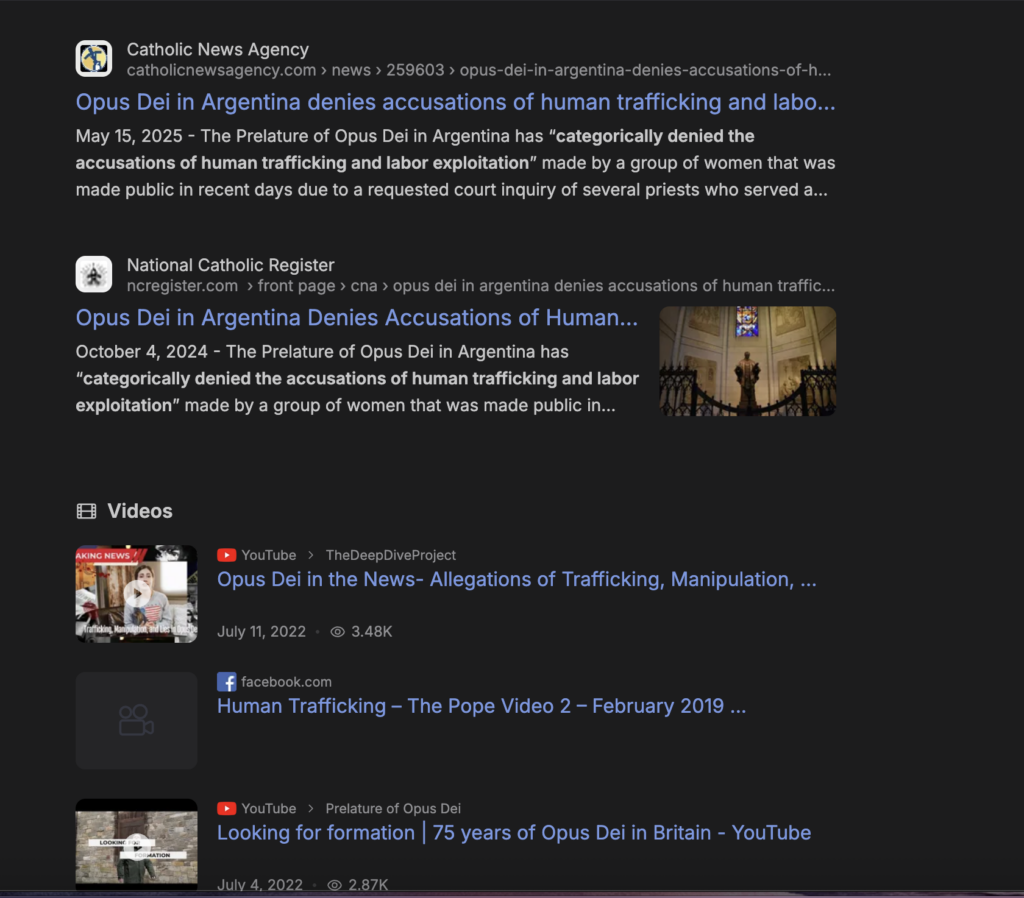Click the Videos section heading
This screenshot has height=898, width=1024.
[140, 511]
